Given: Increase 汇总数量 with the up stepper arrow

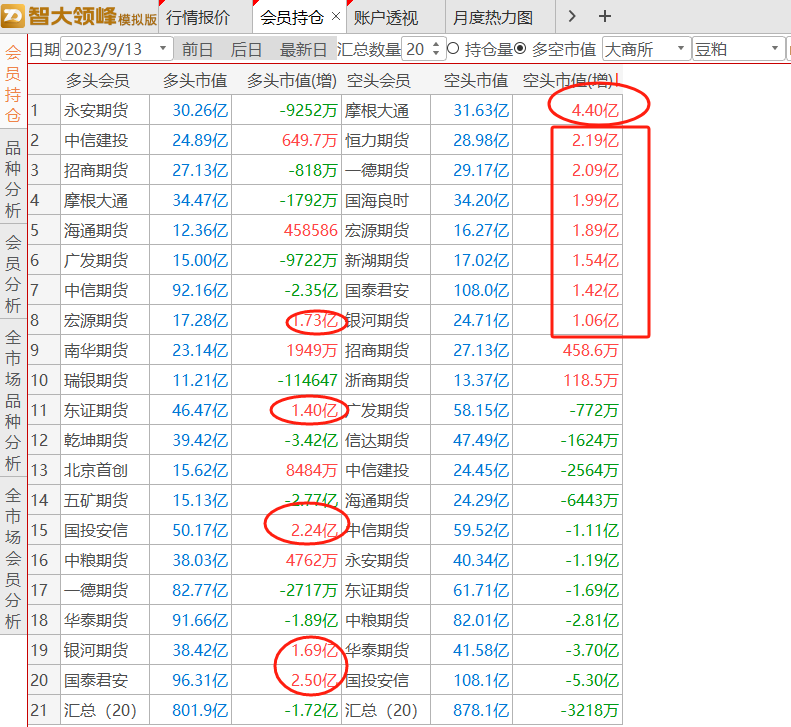Looking at the screenshot, I should [436, 44].
